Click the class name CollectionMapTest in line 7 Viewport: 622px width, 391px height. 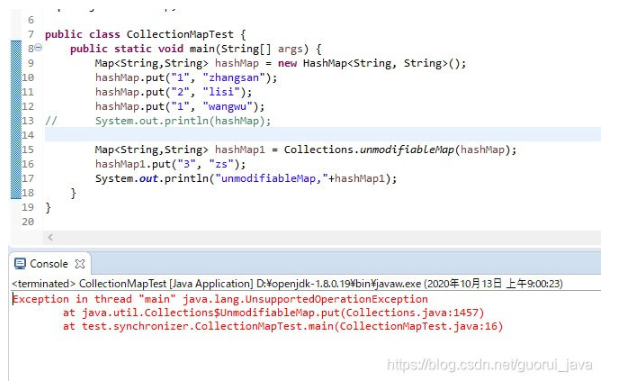coord(180,34)
